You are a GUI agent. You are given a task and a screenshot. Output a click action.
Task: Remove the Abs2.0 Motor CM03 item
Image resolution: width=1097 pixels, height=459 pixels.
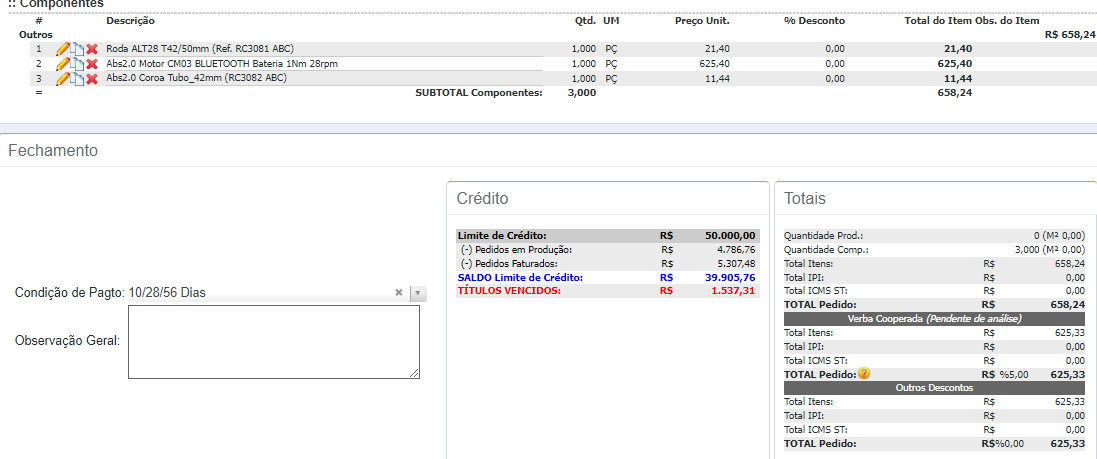(x=92, y=64)
